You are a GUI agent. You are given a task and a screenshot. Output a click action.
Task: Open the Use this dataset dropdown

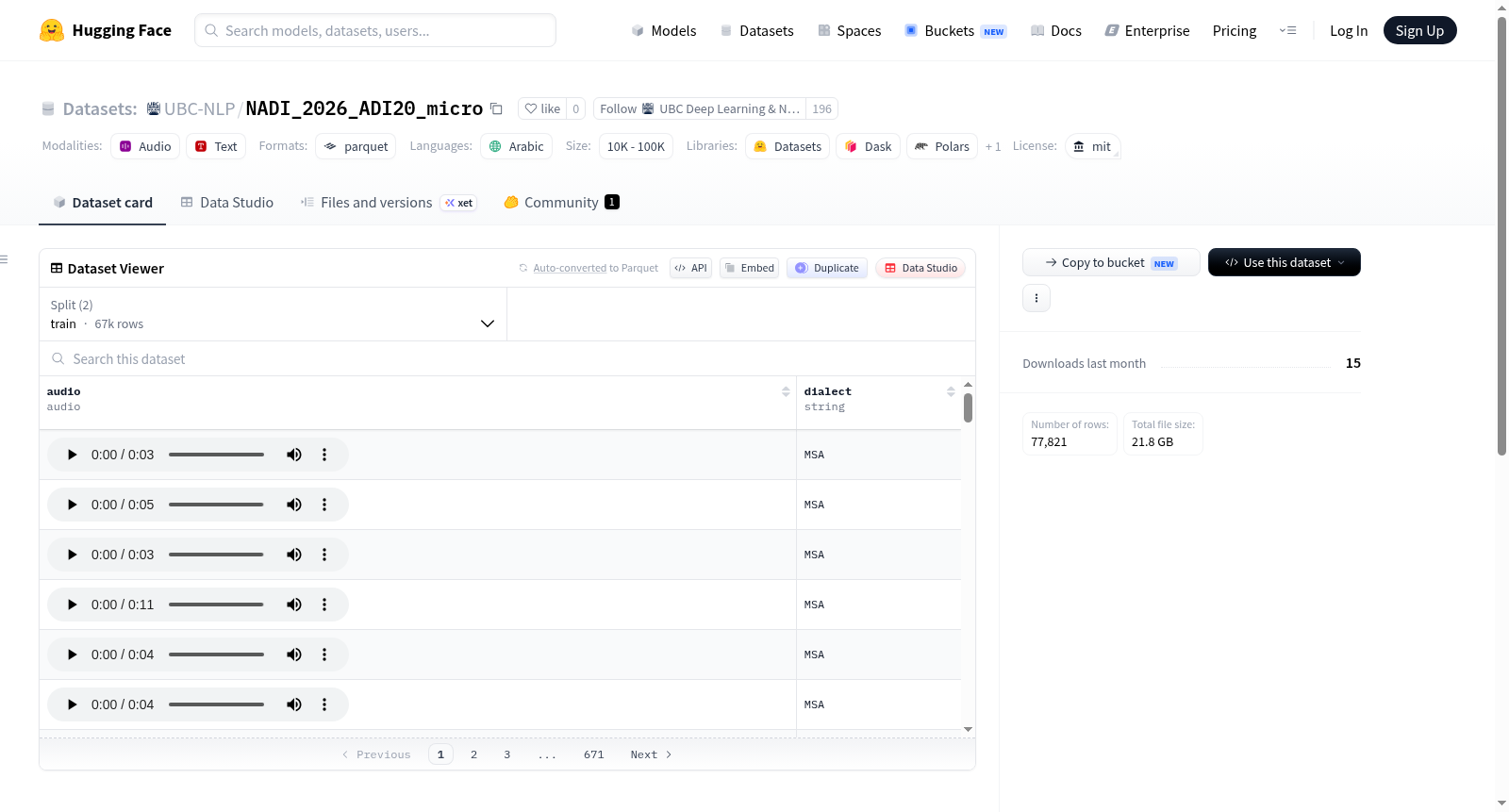click(1285, 262)
